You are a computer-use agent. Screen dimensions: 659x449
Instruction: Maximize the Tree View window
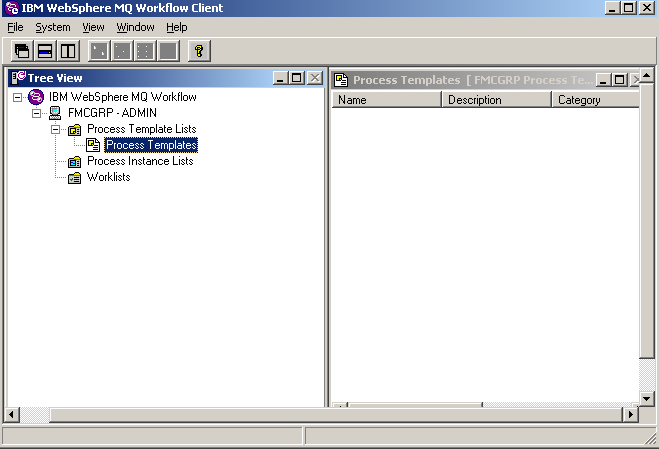click(297, 78)
